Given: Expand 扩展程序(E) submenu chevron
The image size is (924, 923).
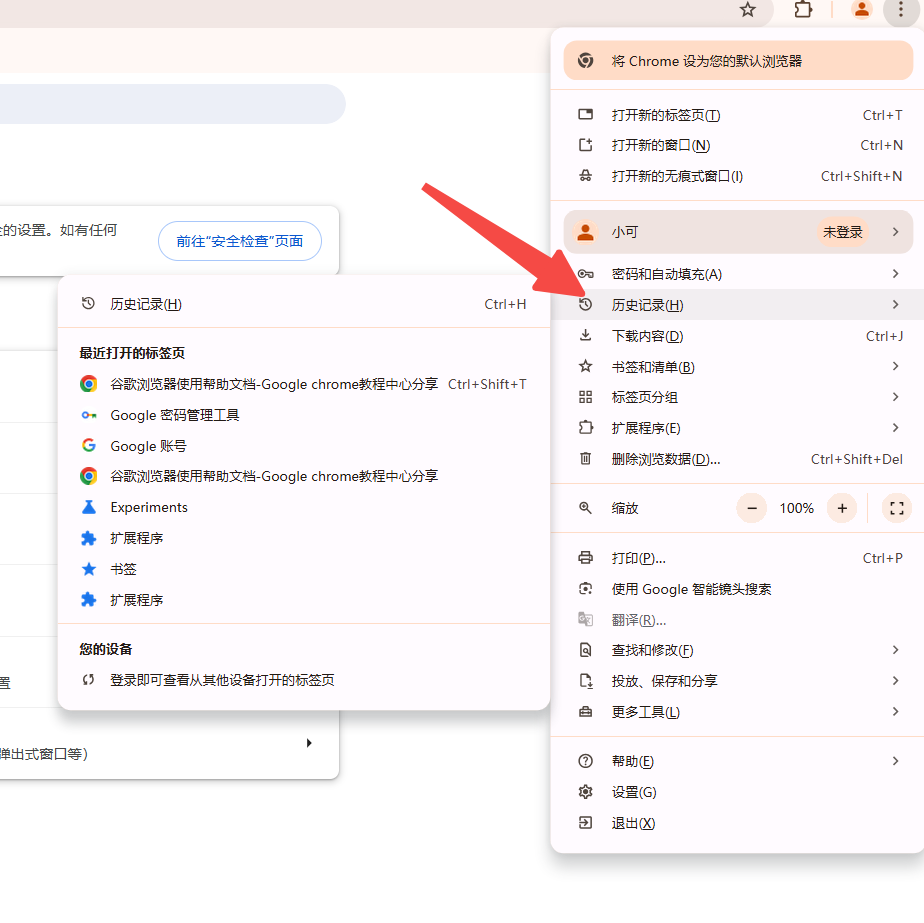Looking at the screenshot, I should click(x=895, y=428).
